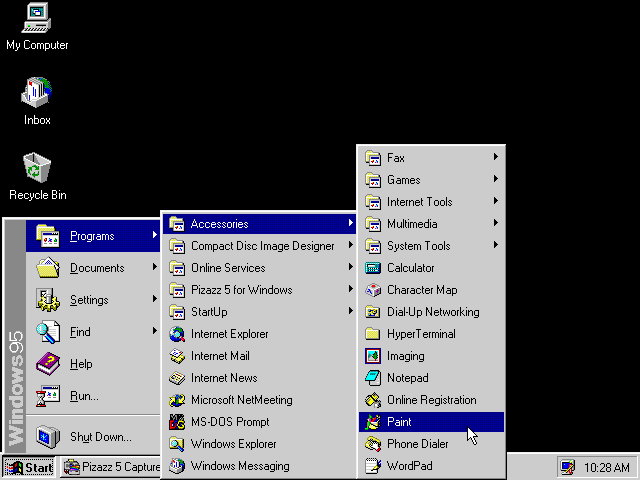The image size is (640, 480).
Task: Click the Calculator label text
Action: (x=411, y=268)
